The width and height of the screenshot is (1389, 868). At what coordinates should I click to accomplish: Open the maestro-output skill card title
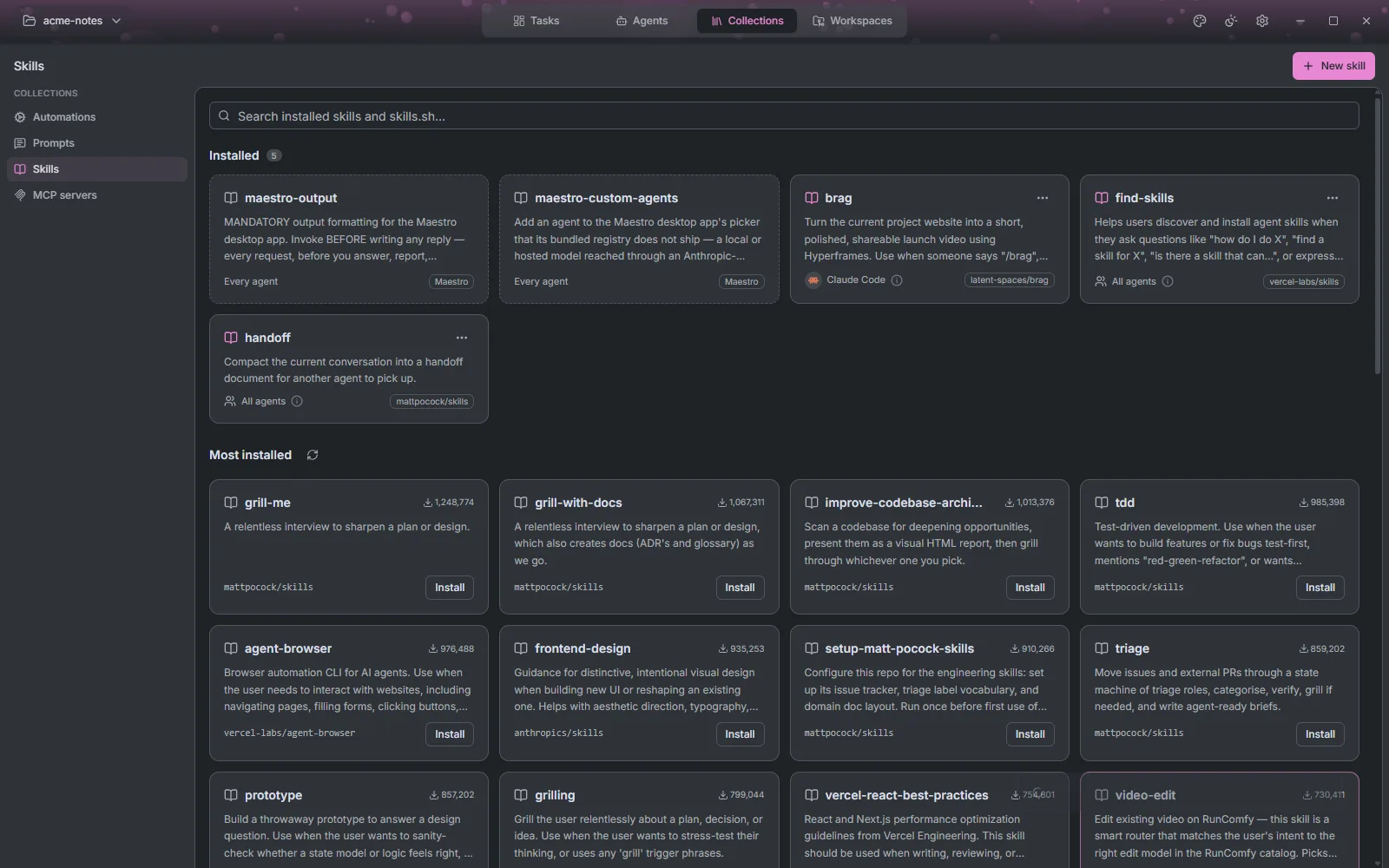291,198
